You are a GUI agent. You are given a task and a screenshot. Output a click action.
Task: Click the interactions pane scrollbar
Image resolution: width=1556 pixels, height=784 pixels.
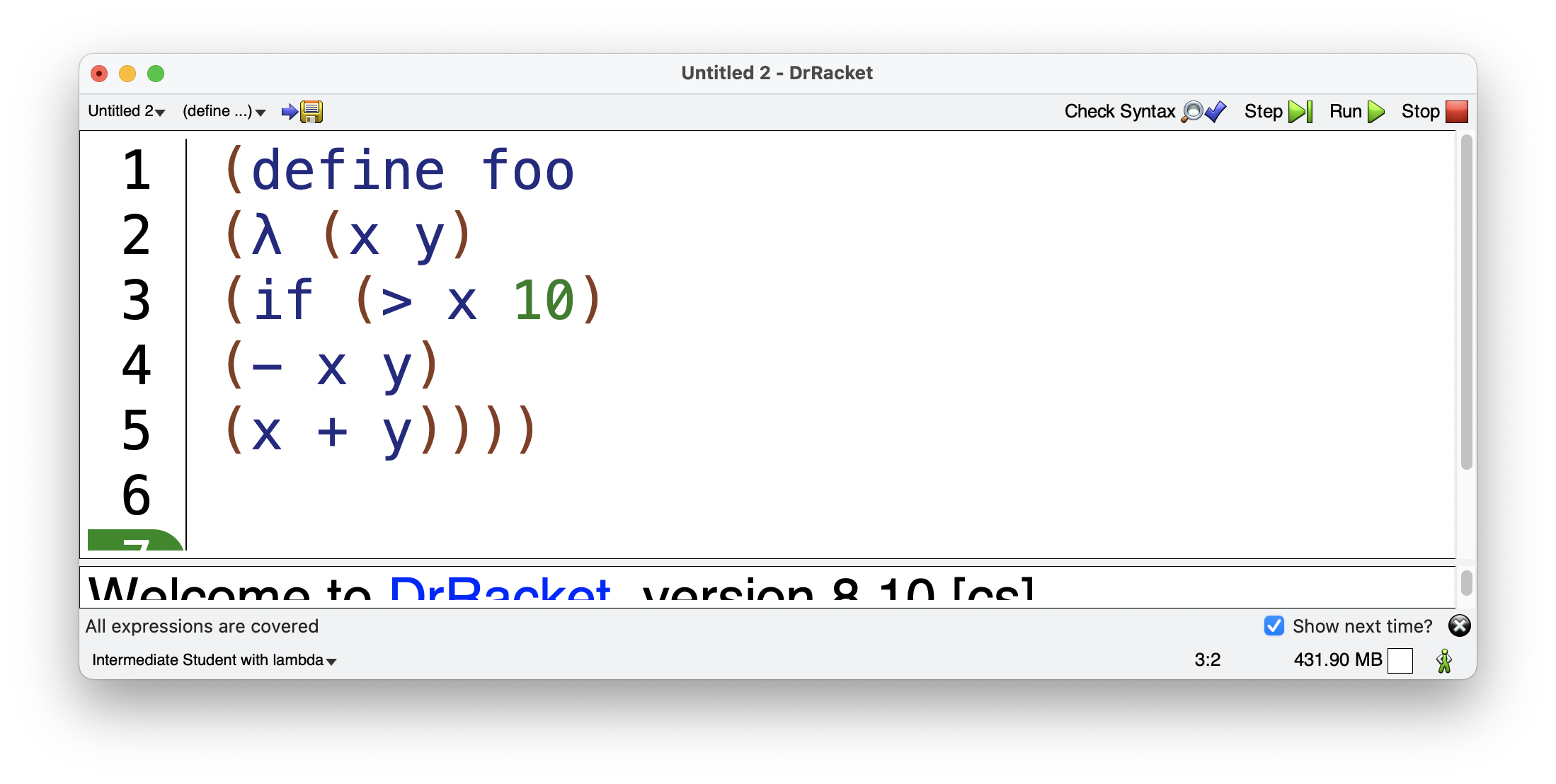pyautogui.click(x=1466, y=584)
